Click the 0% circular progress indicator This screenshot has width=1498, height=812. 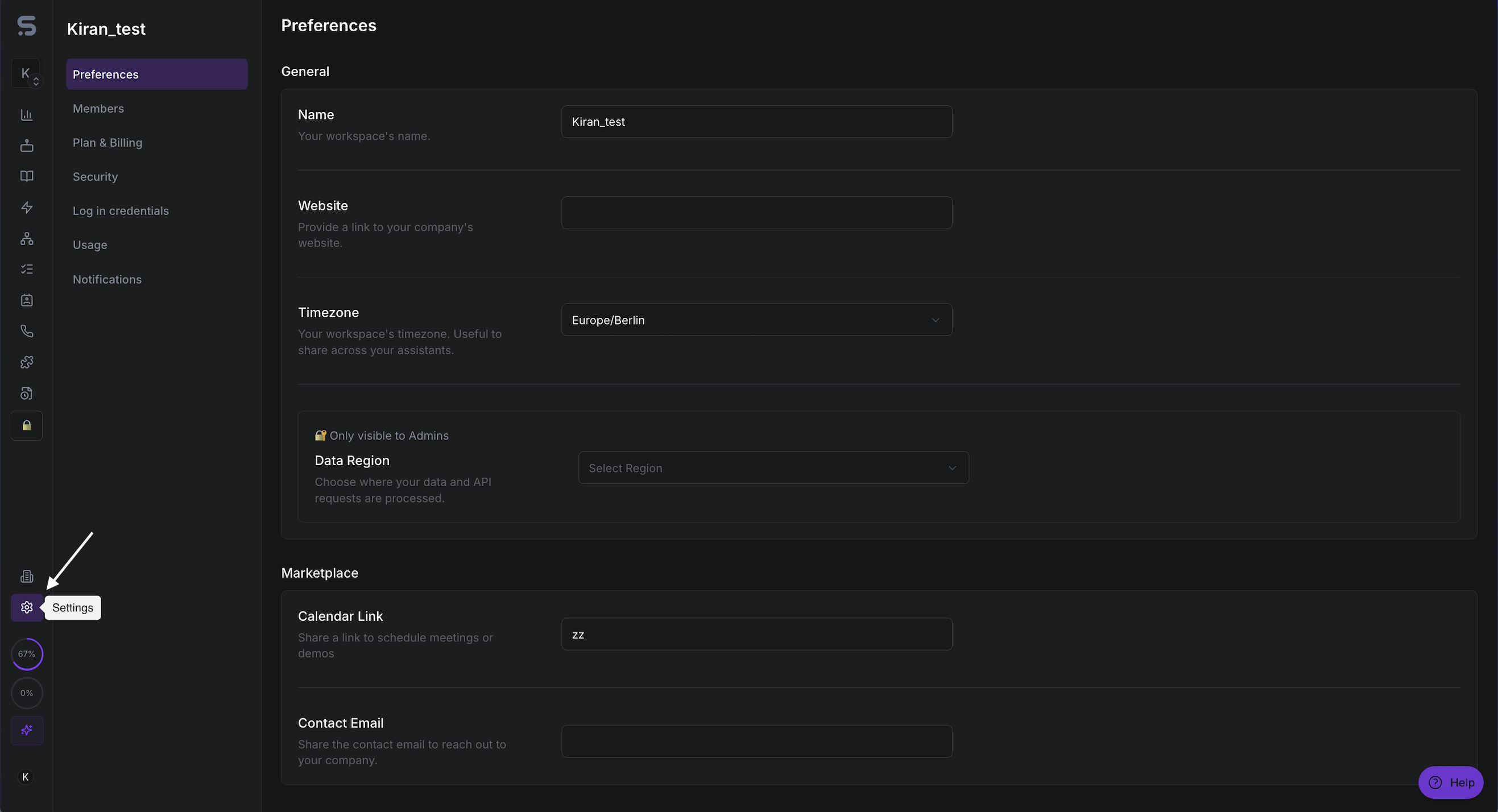[27, 693]
